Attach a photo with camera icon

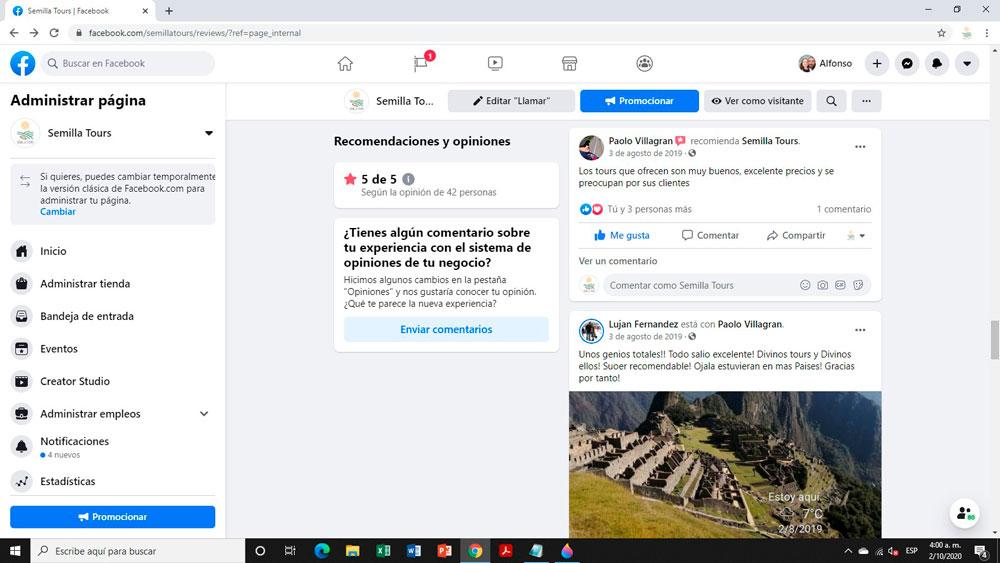[x=823, y=285]
